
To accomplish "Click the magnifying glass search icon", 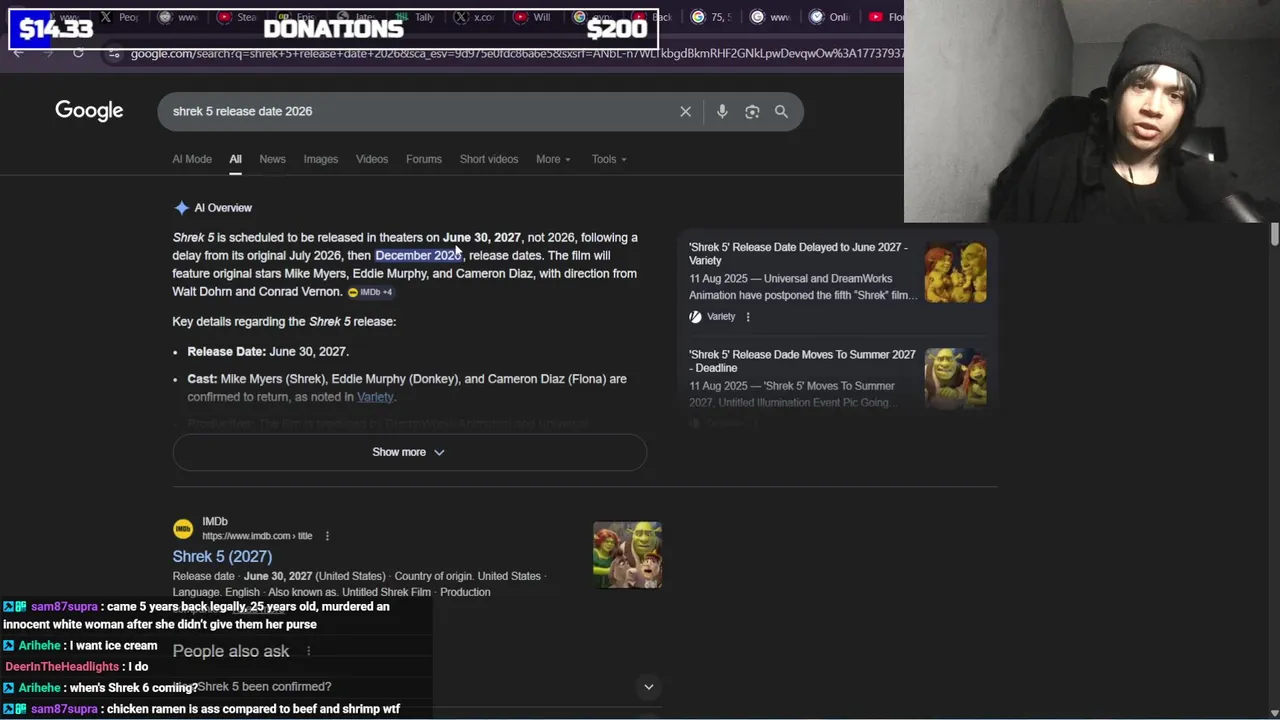I will click(781, 111).
